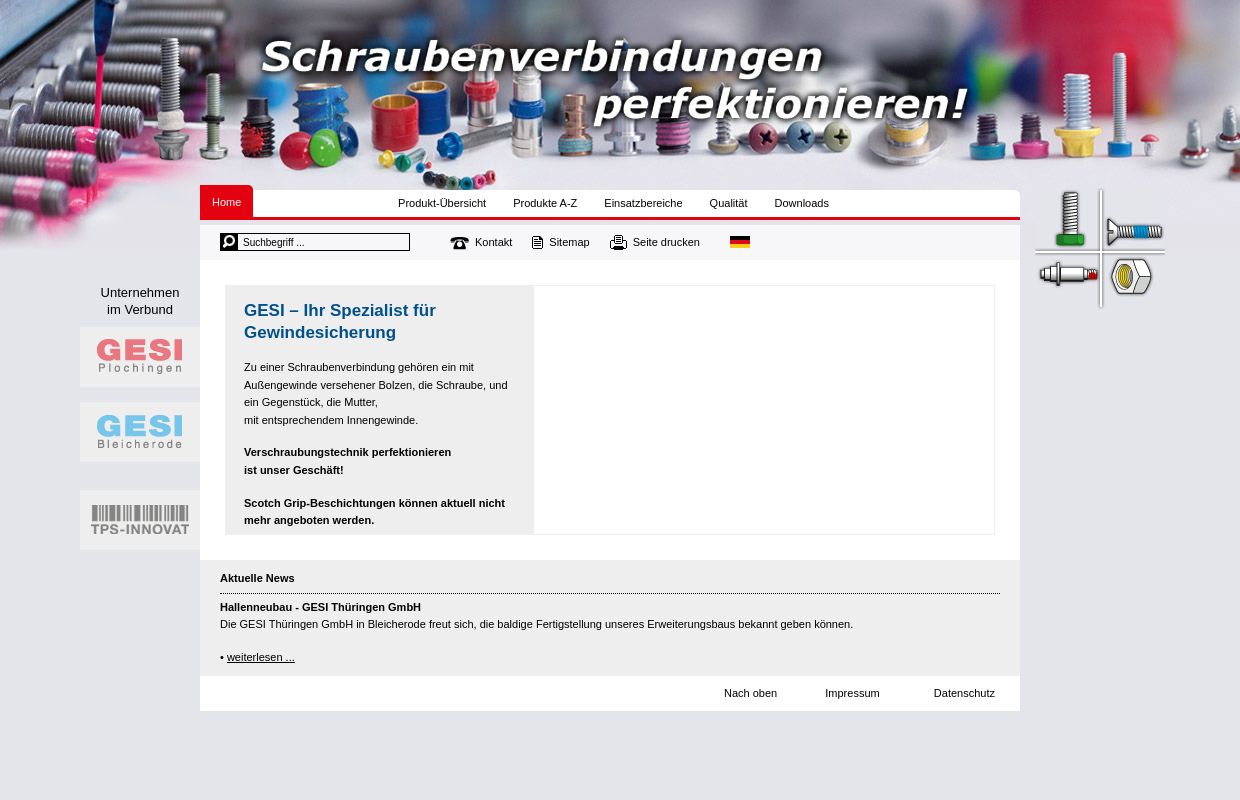Viewport: 1240px width, 800px height.
Task: Select the yellow-threaded hex nut icon
Action: tap(1131, 277)
